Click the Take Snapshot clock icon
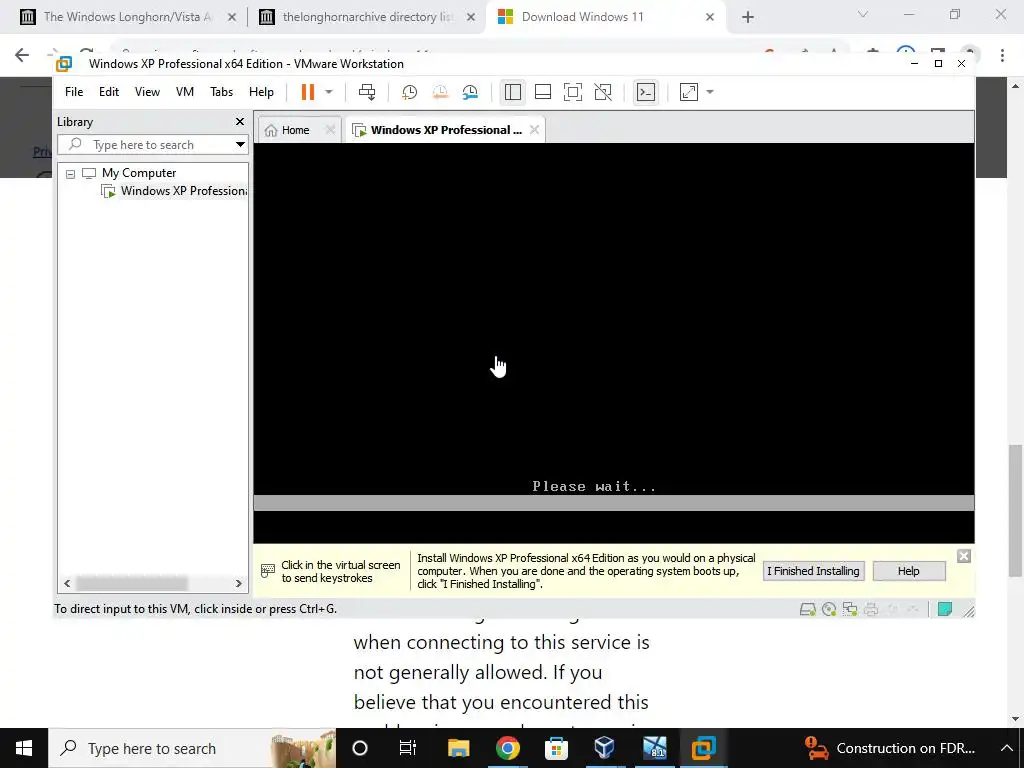The height and width of the screenshot is (768, 1024). 409,92
